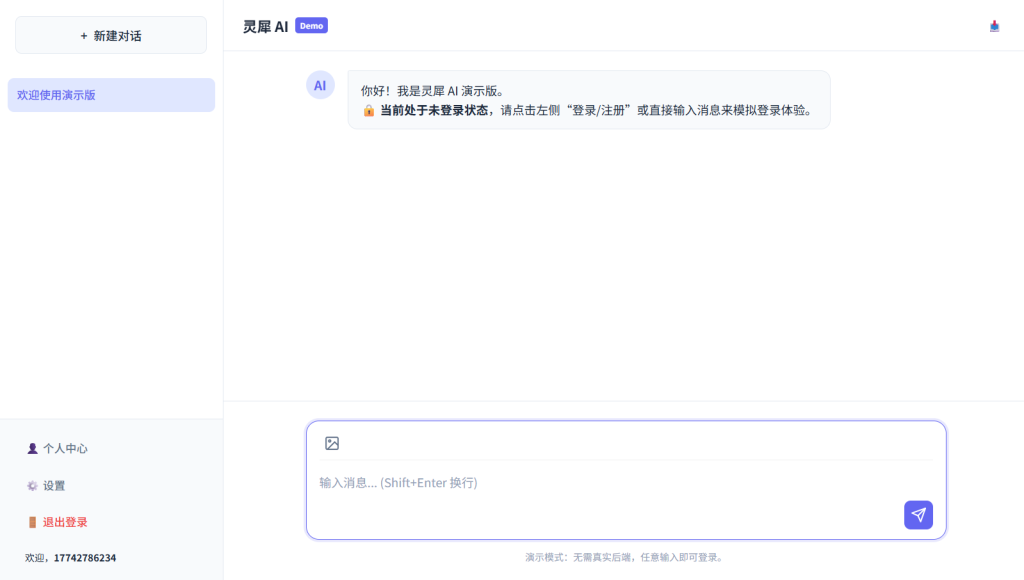Click the purple person icon for 个人中心
This screenshot has height=580, width=1024.
tap(32, 449)
